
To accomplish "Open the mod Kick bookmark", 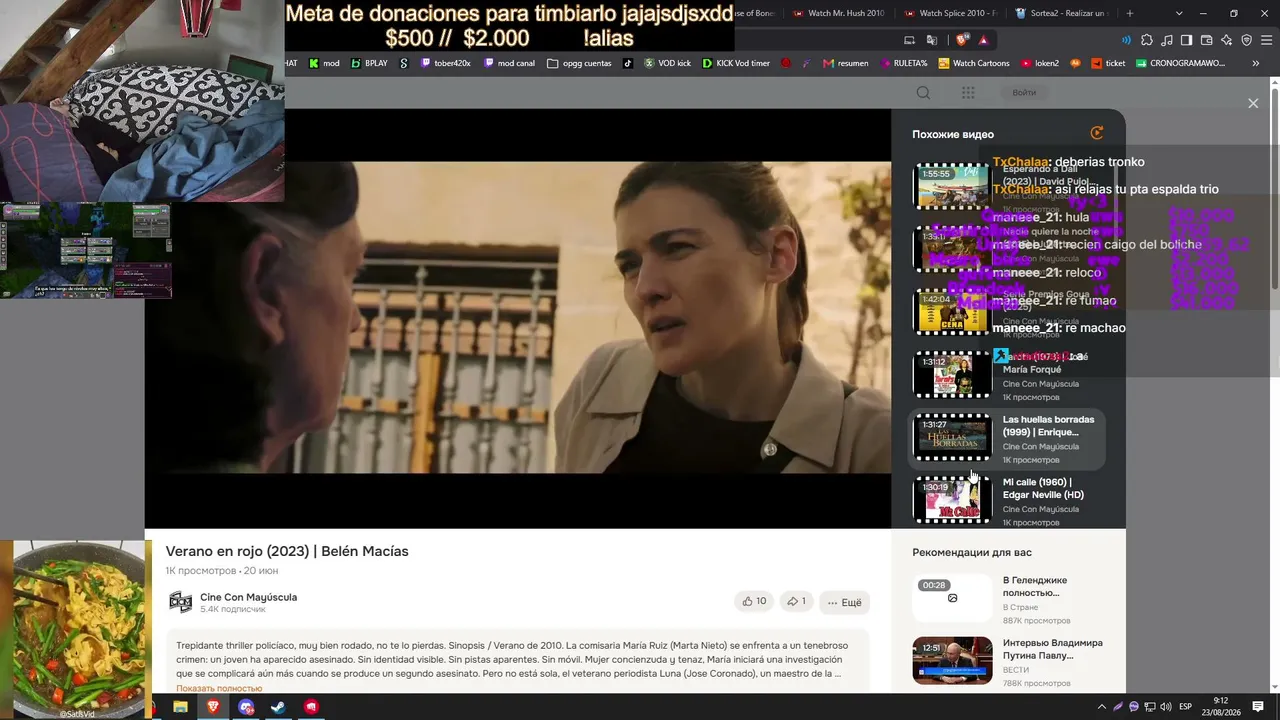I will pos(324,63).
